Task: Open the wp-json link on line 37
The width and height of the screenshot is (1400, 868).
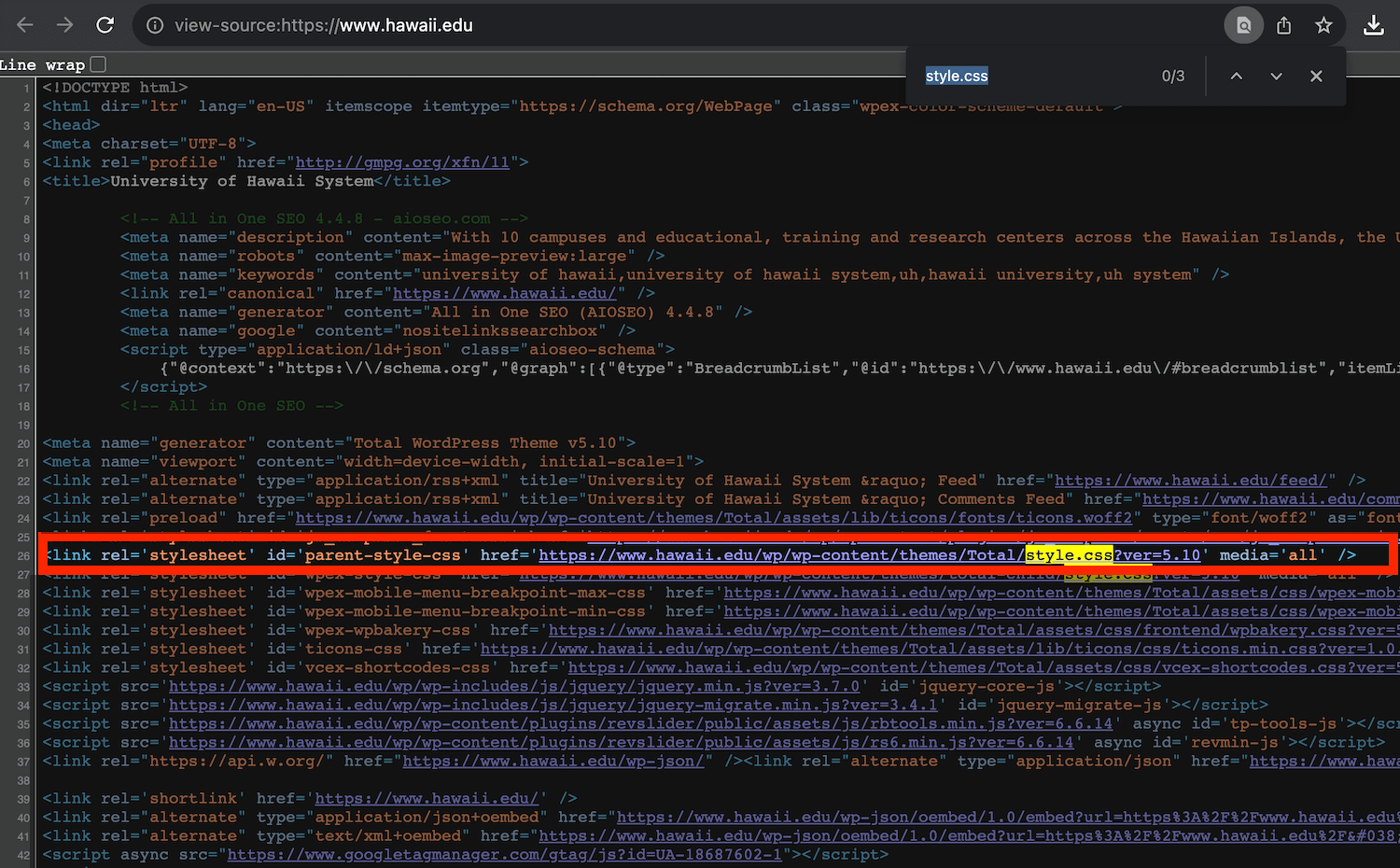Action: click(x=553, y=761)
